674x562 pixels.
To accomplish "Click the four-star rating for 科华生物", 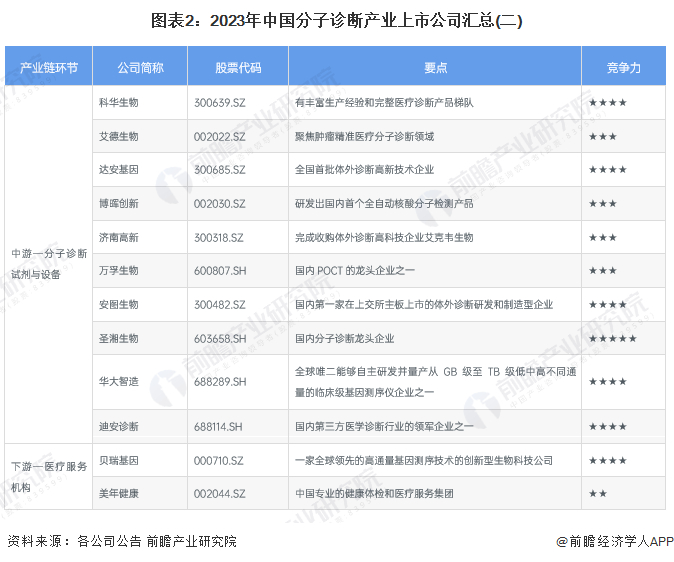I will point(608,103).
